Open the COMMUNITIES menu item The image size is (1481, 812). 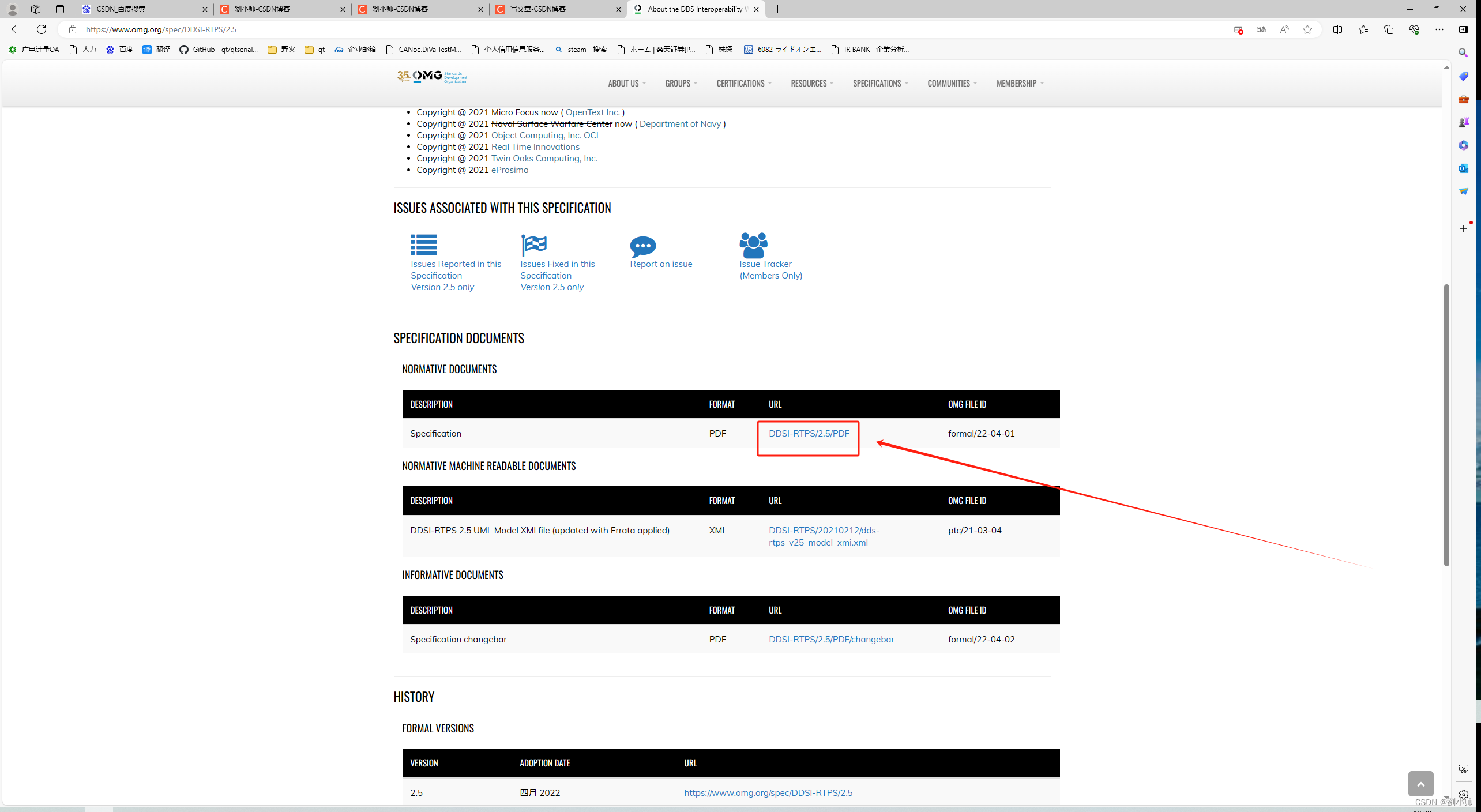tap(951, 82)
